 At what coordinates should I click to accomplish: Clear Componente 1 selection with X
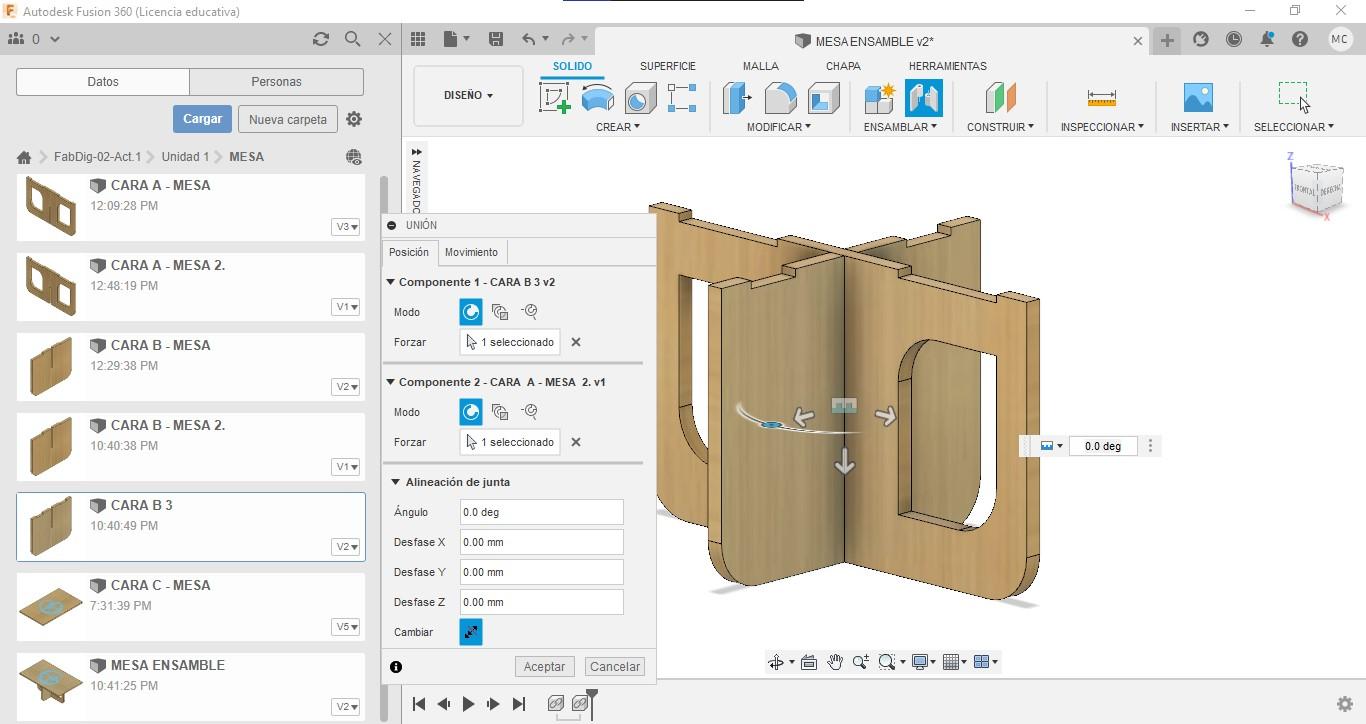coord(576,342)
